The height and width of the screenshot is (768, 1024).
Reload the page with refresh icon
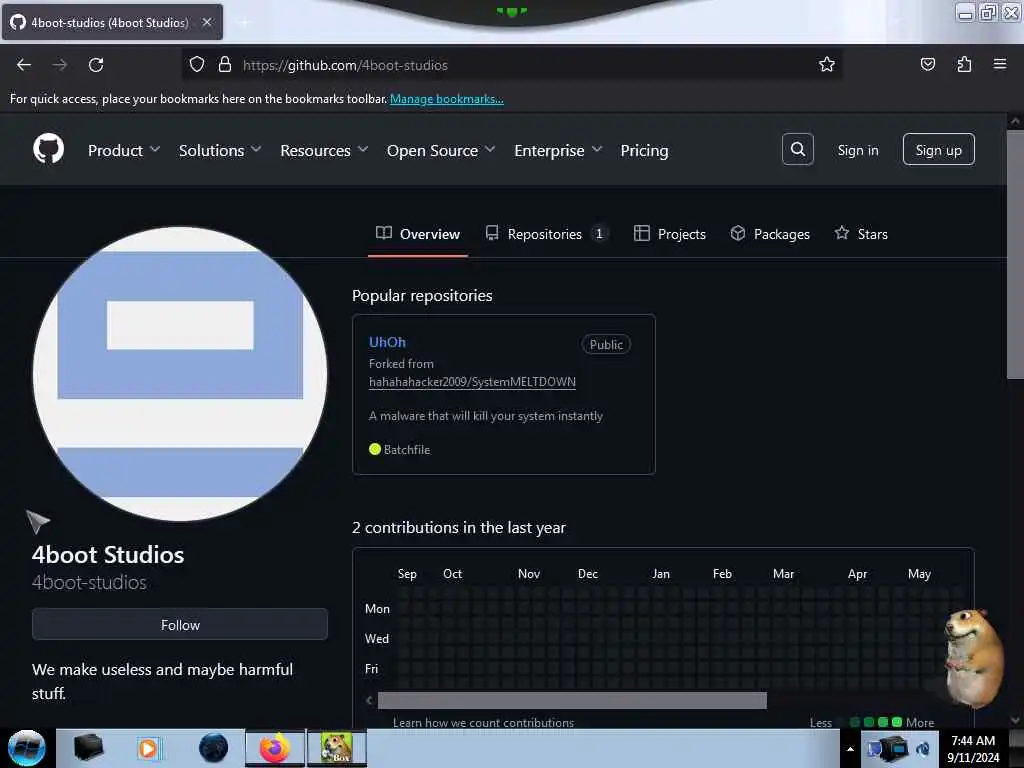(96, 65)
